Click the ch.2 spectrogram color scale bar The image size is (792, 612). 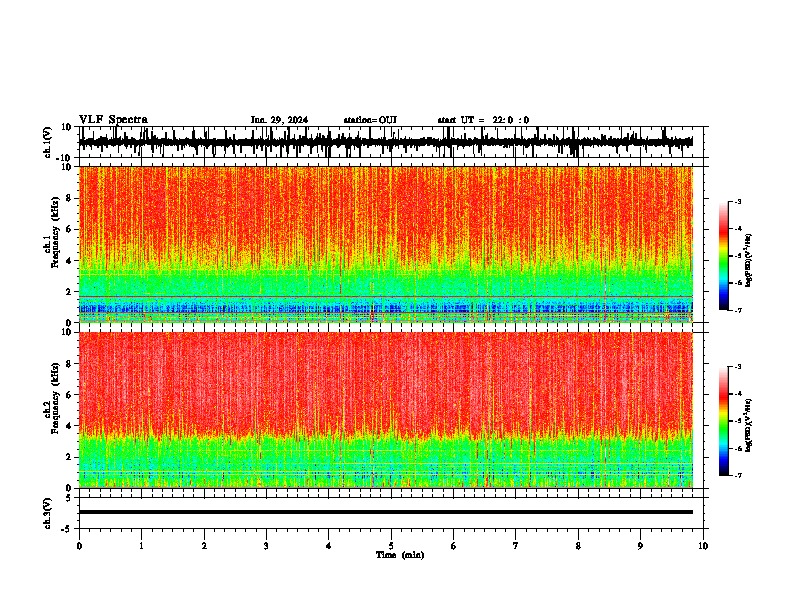click(724, 421)
